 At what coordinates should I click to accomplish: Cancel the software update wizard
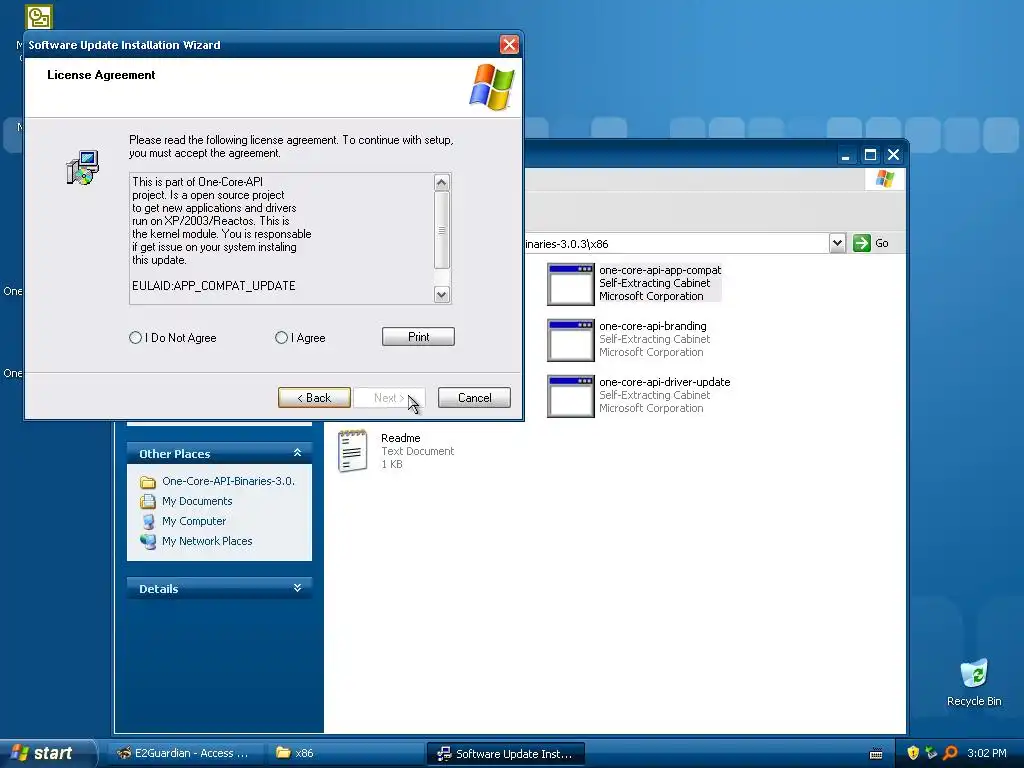[474, 398]
